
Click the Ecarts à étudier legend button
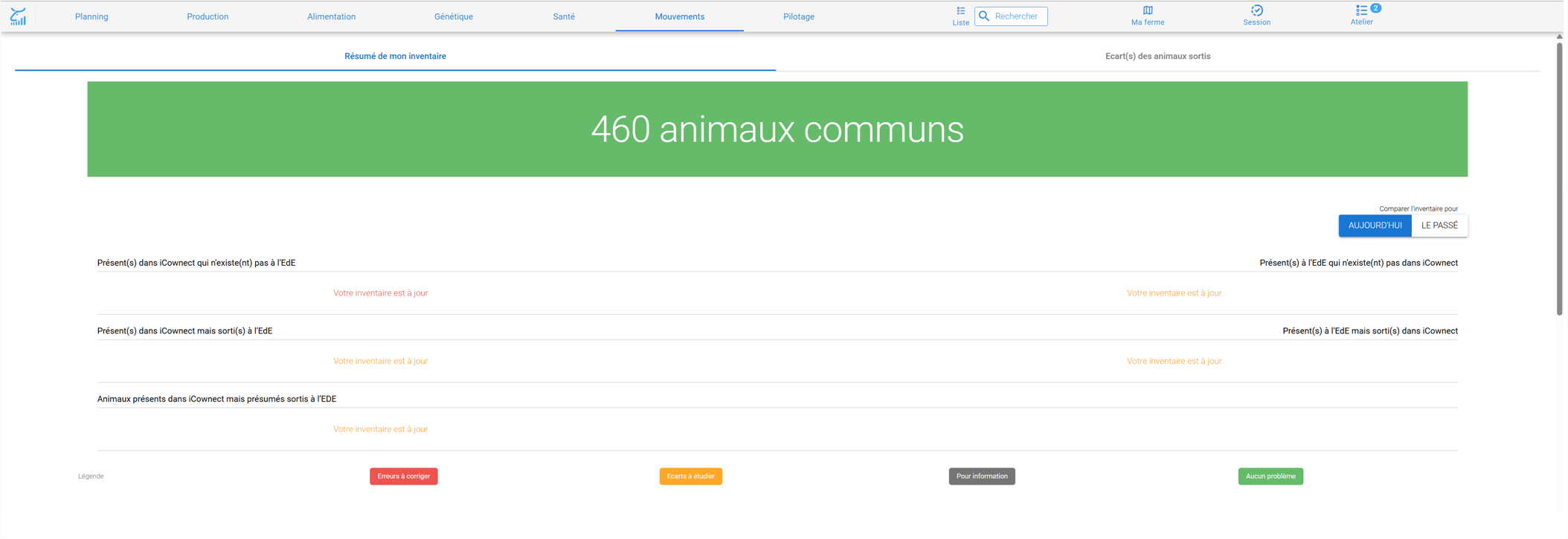[691, 476]
